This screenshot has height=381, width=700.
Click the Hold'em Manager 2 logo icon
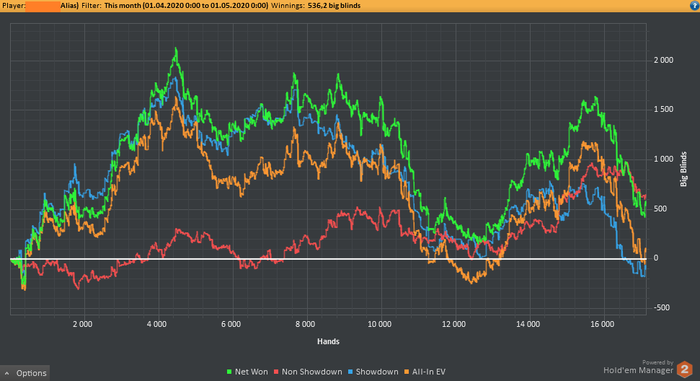[x=684, y=369]
